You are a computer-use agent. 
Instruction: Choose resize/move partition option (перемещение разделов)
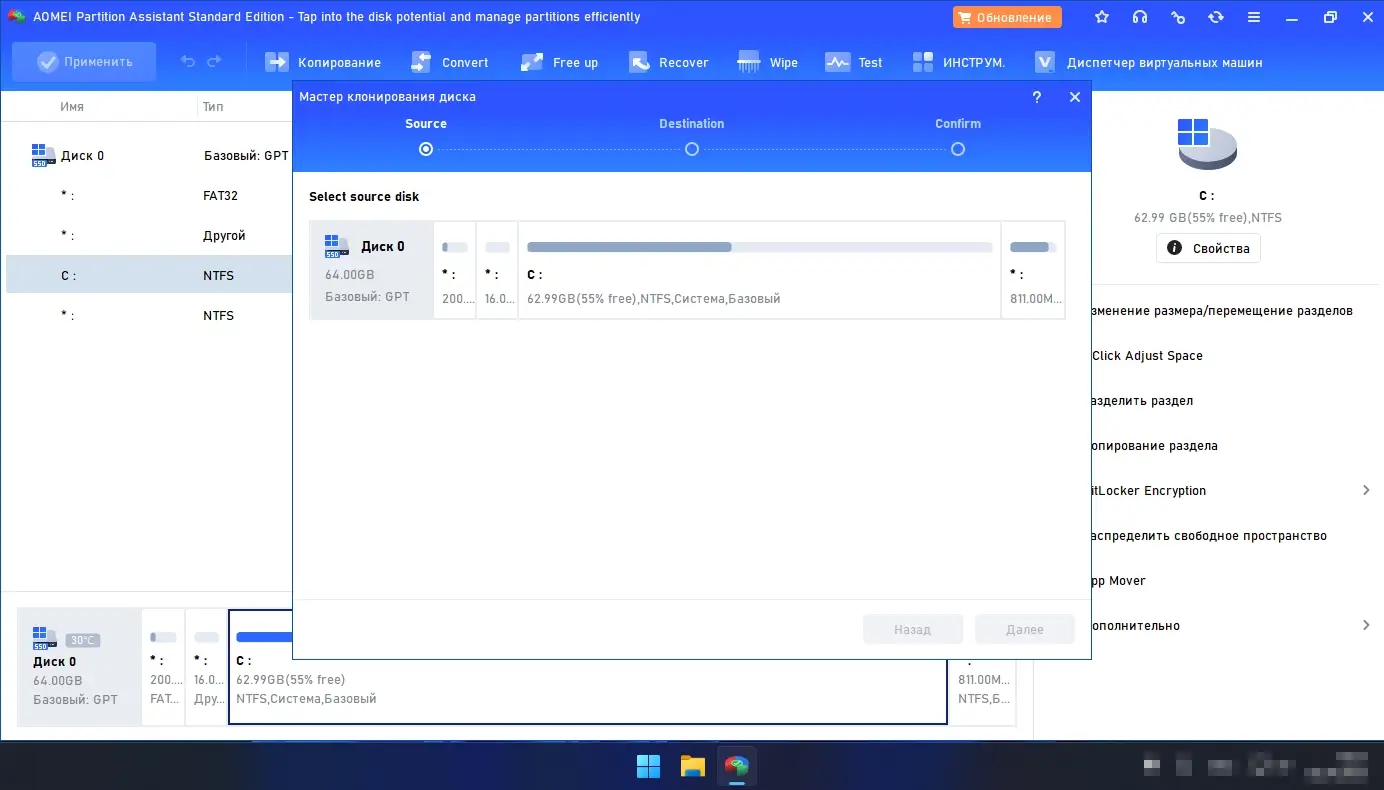point(1222,311)
